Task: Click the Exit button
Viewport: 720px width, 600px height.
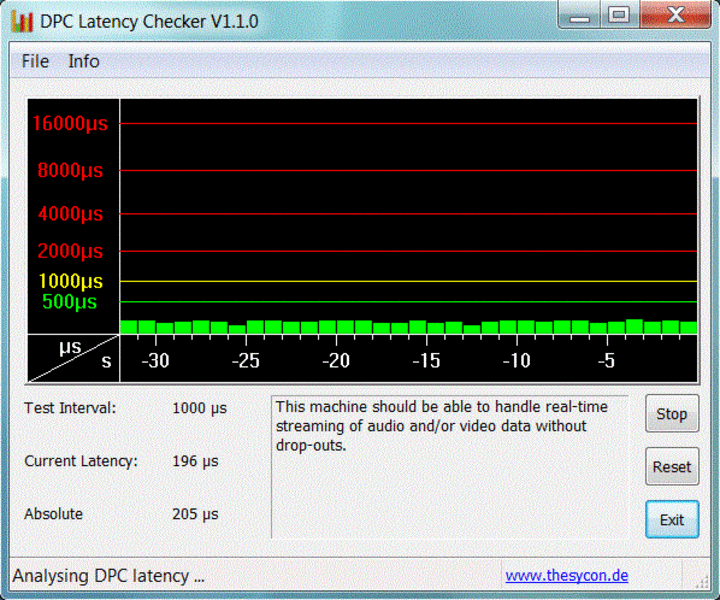Action: pyautogui.click(x=672, y=520)
